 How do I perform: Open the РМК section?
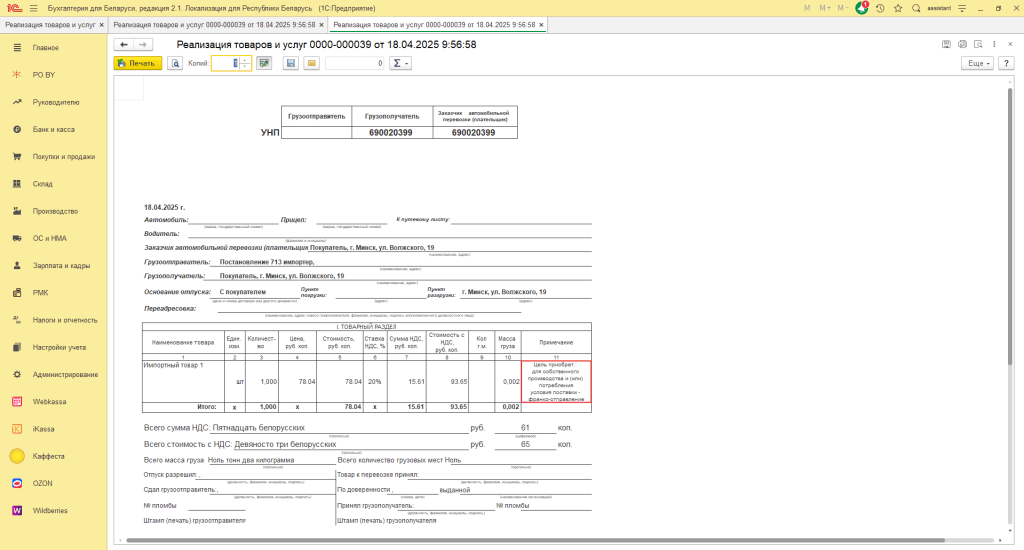pyautogui.click(x=54, y=293)
